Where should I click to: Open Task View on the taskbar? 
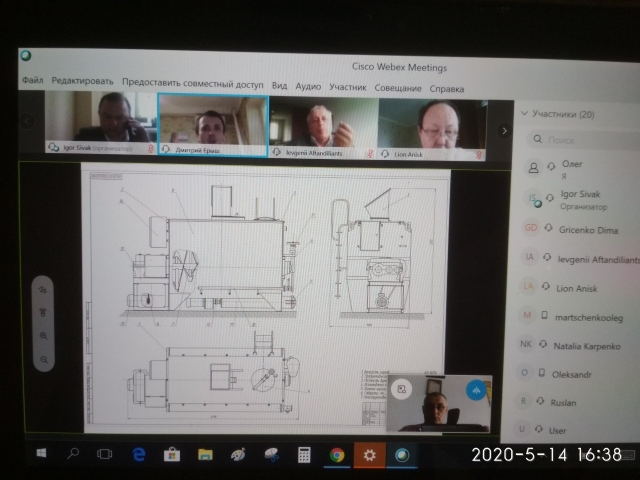coord(104,454)
